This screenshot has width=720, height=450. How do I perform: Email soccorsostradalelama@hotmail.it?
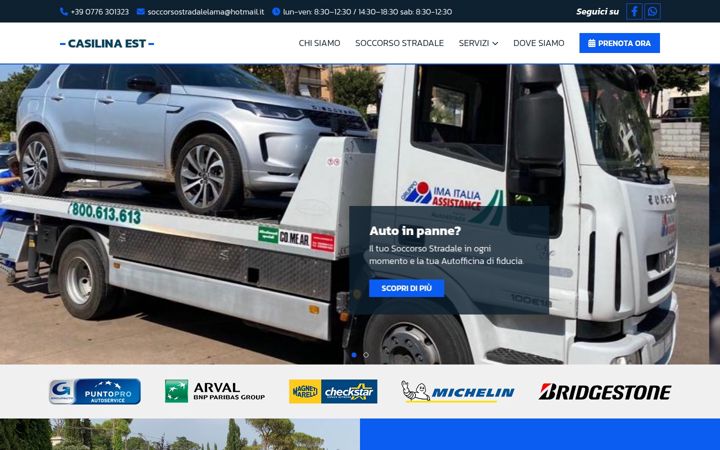tap(206, 12)
